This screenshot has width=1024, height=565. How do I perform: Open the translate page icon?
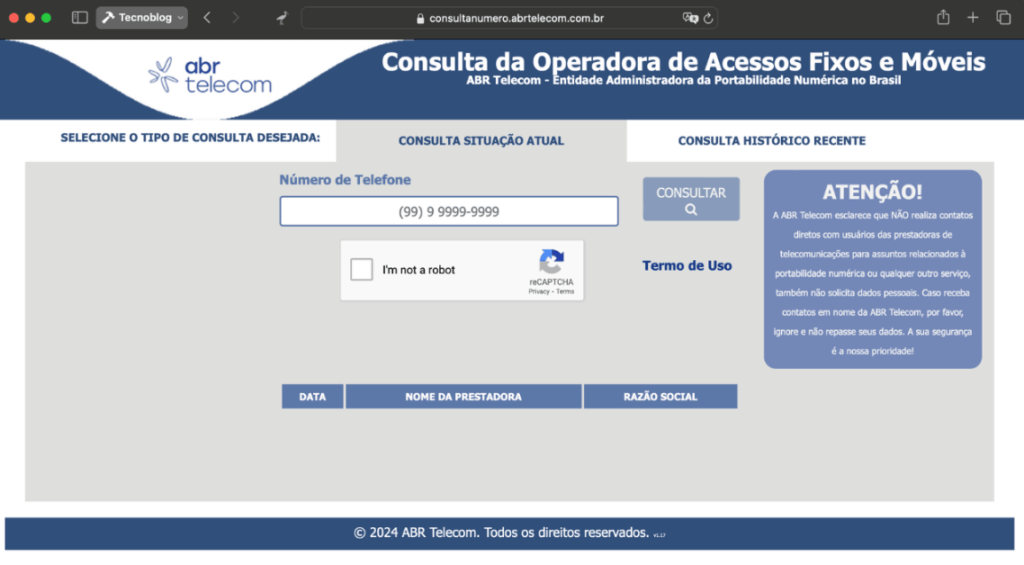[690, 18]
